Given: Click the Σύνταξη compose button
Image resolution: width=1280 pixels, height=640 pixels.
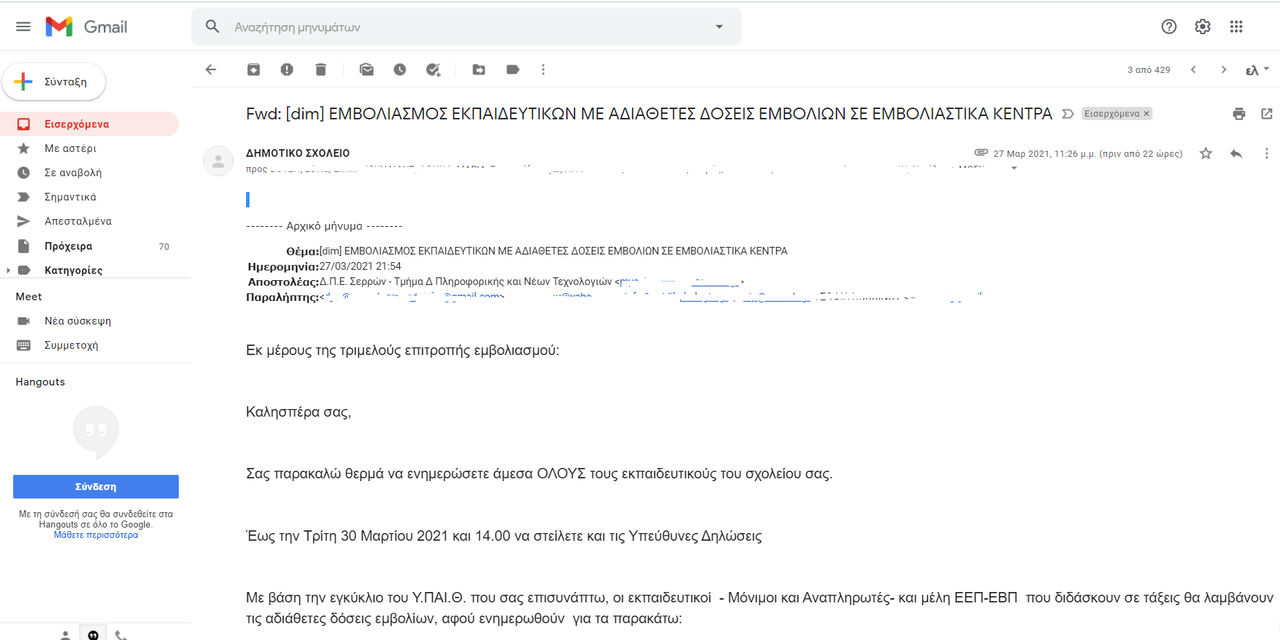Looking at the screenshot, I should pyautogui.click(x=54, y=82).
